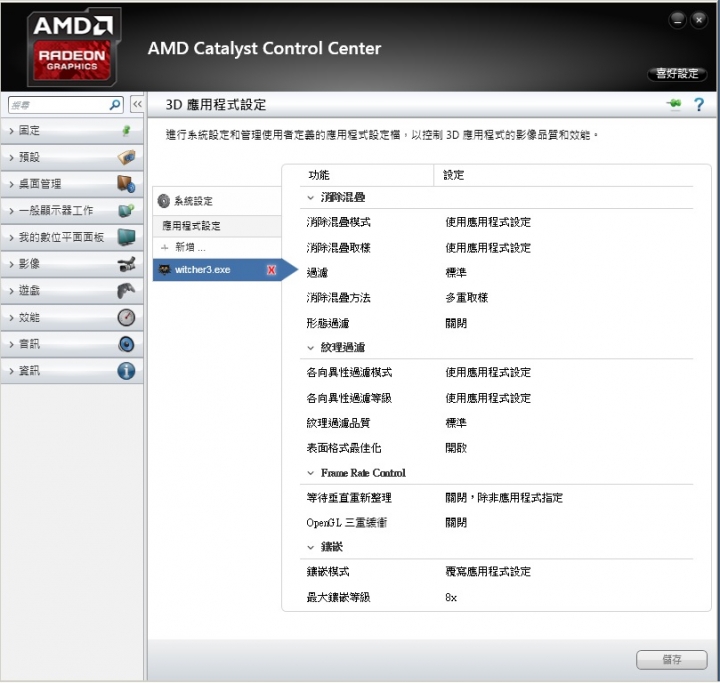
Task: Remove witcher3.exe profile with red X
Action: [271, 270]
